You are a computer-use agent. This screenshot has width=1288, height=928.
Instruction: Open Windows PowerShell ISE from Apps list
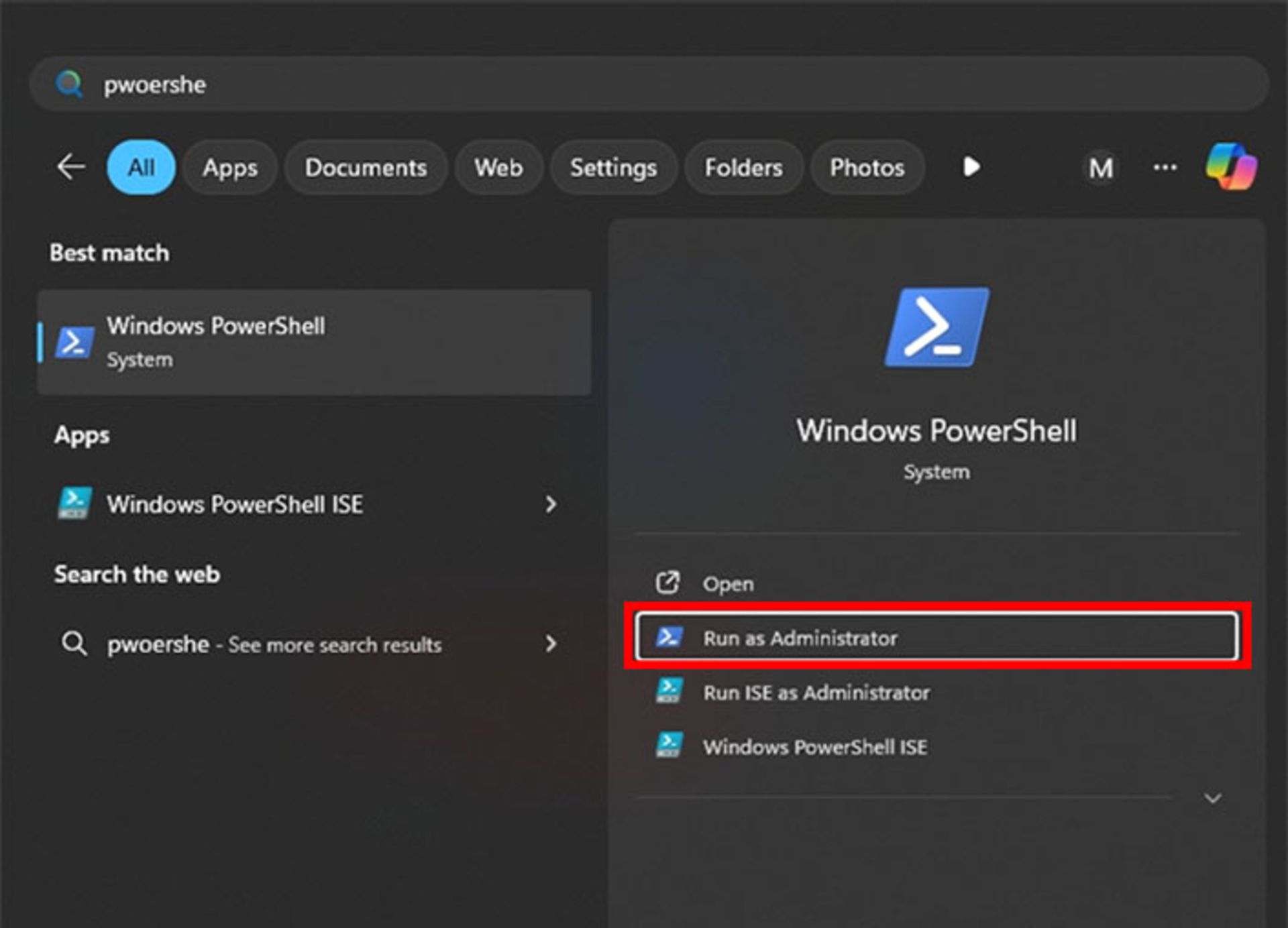tap(314, 504)
